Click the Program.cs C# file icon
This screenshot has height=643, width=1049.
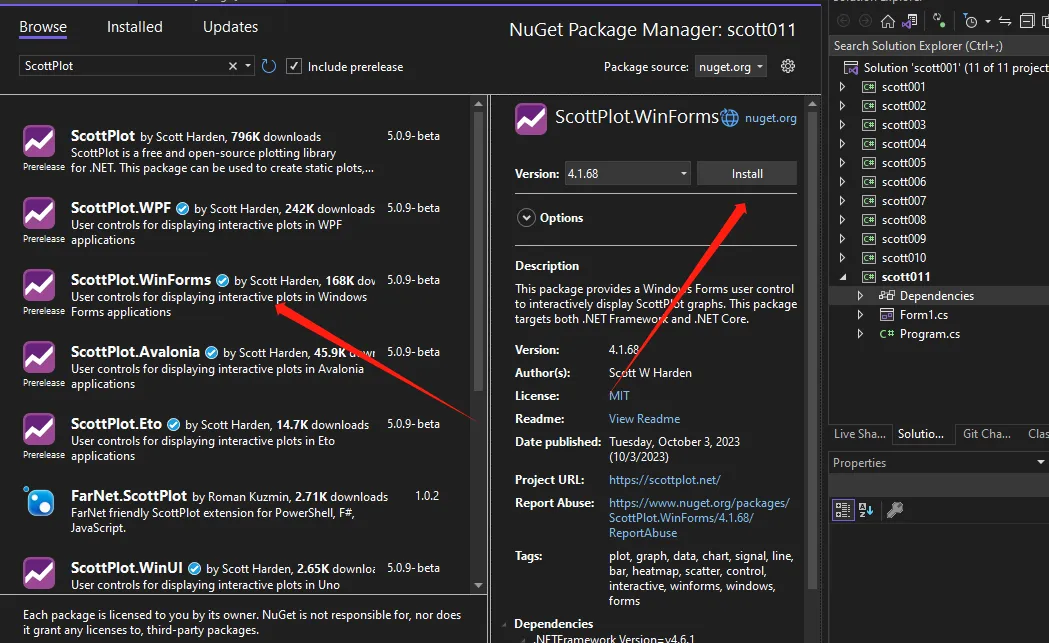(886, 334)
